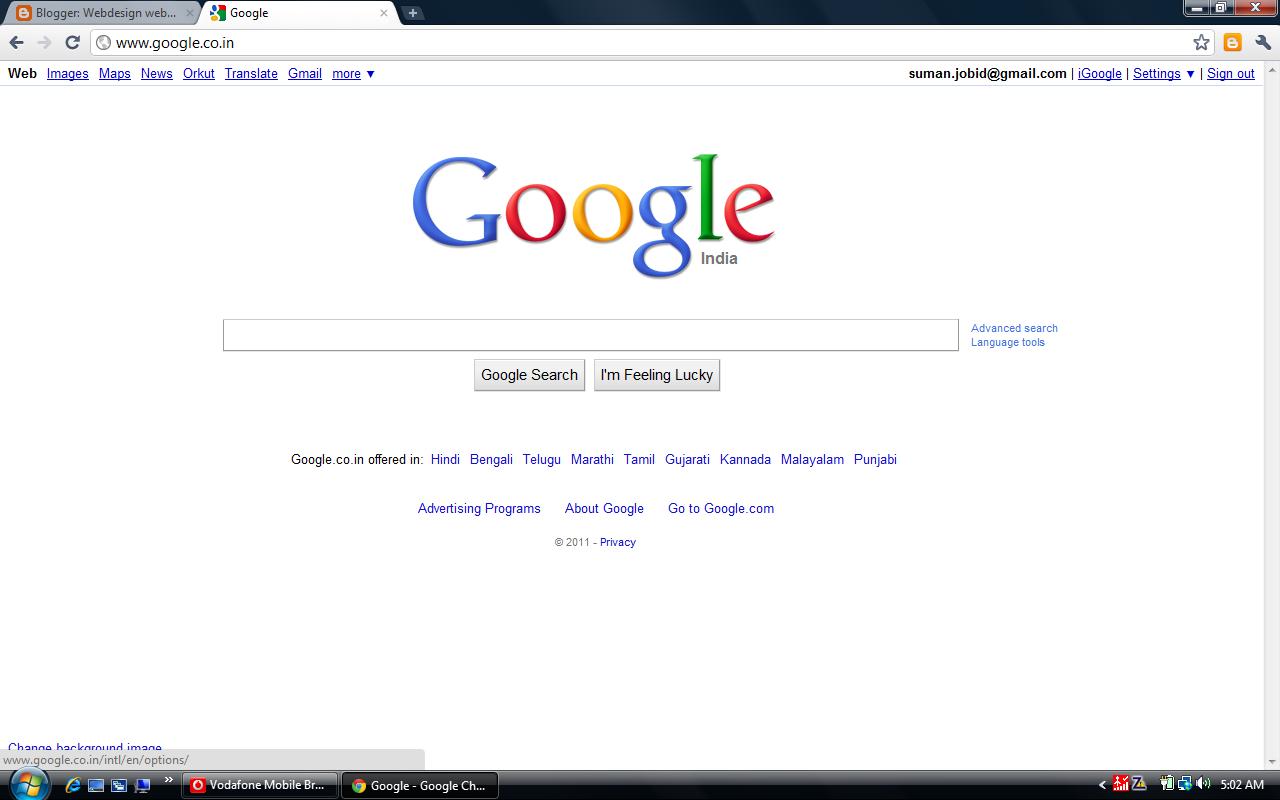This screenshot has height=800, width=1280.
Task: Switch to Vodafone Mobile Broadband taskbar window
Action: tap(260, 785)
